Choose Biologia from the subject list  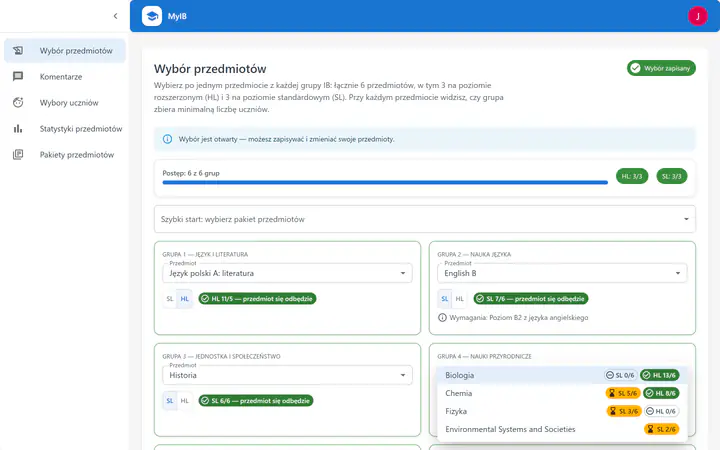(562, 375)
